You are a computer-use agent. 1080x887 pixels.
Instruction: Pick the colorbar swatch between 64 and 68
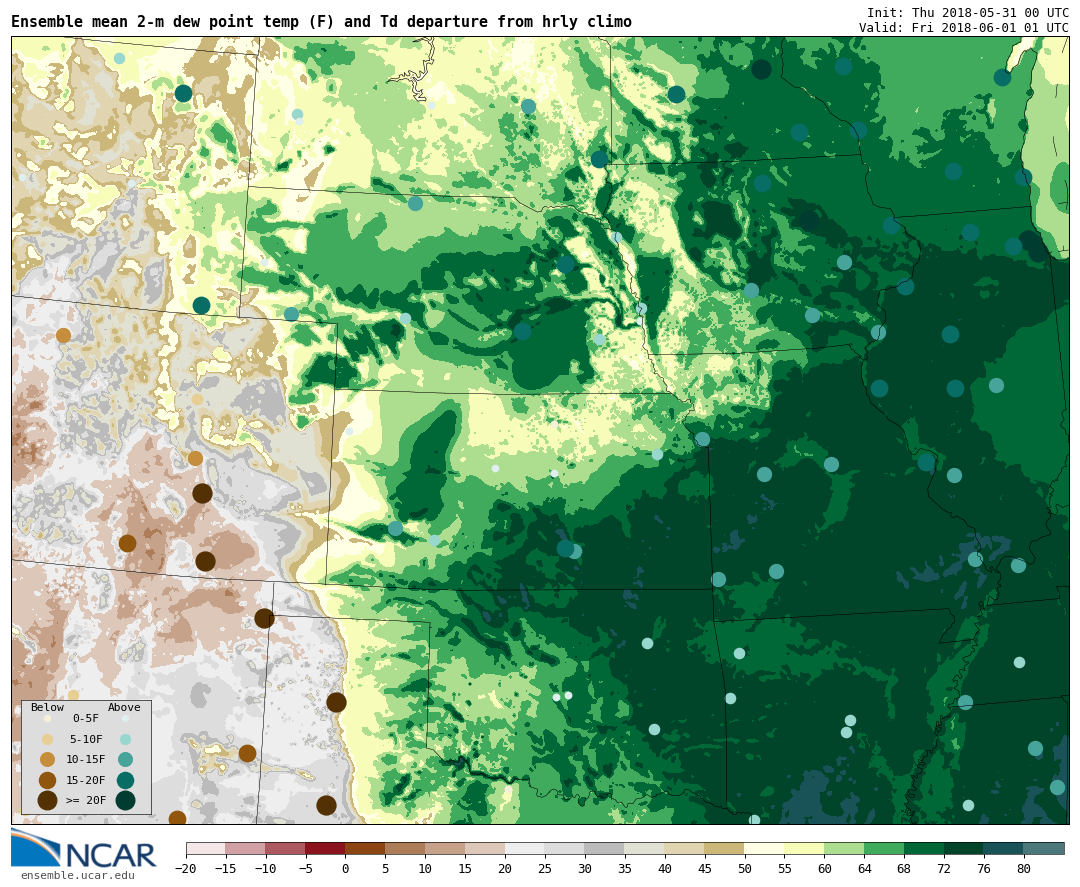pyautogui.click(x=884, y=848)
